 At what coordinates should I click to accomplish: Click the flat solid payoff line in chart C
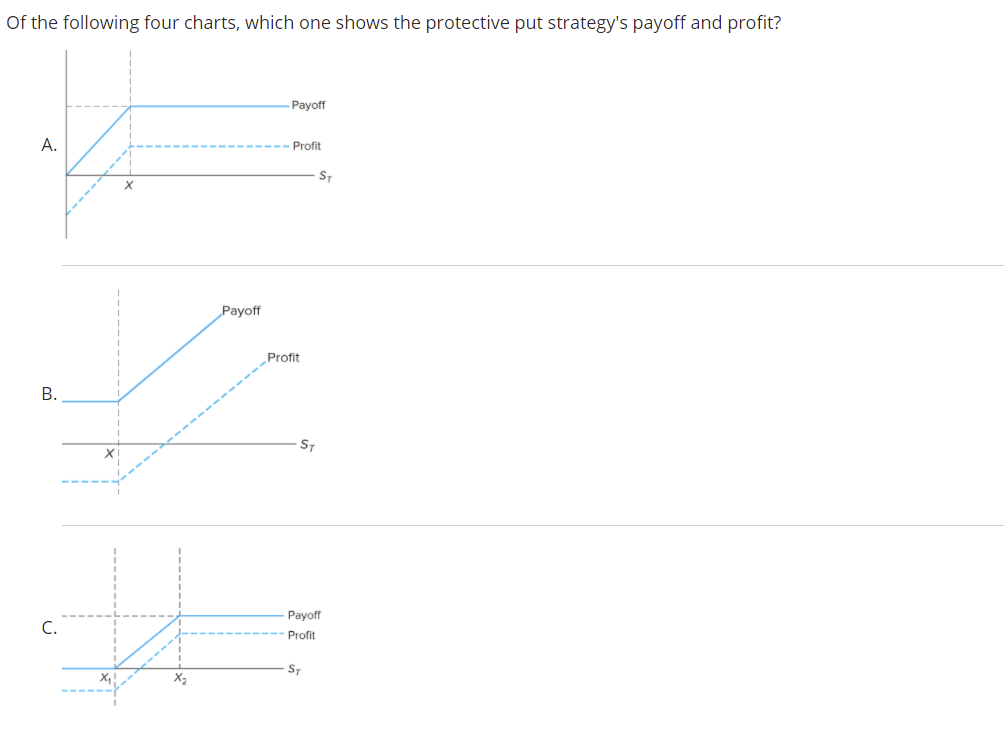230,616
